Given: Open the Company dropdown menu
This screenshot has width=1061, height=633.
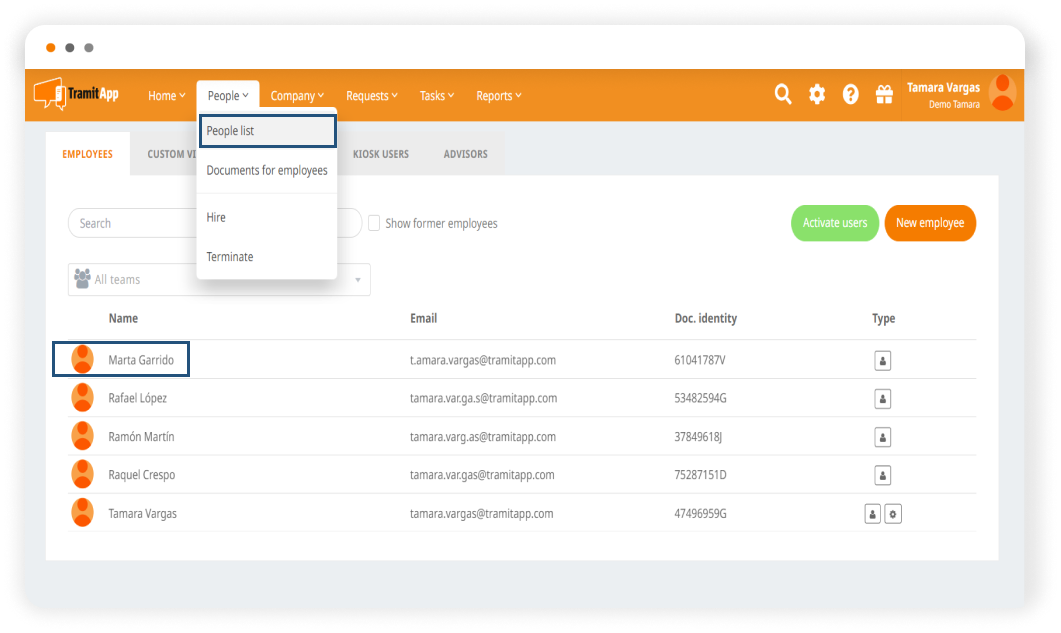Looking at the screenshot, I should [297, 96].
